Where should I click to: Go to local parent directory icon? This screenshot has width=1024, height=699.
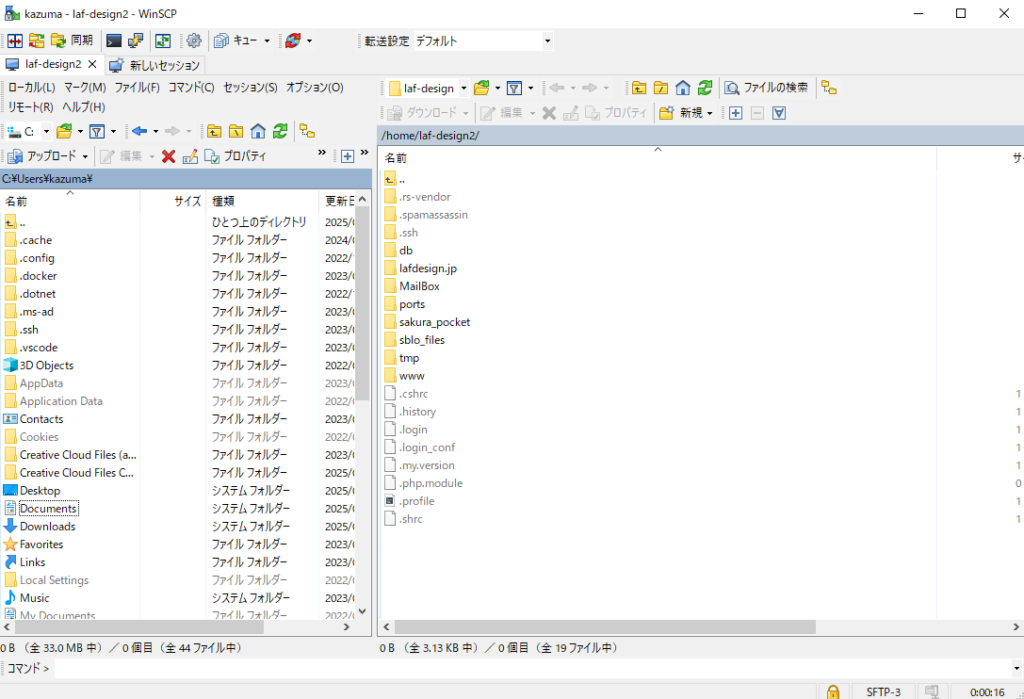tap(214, 132)
